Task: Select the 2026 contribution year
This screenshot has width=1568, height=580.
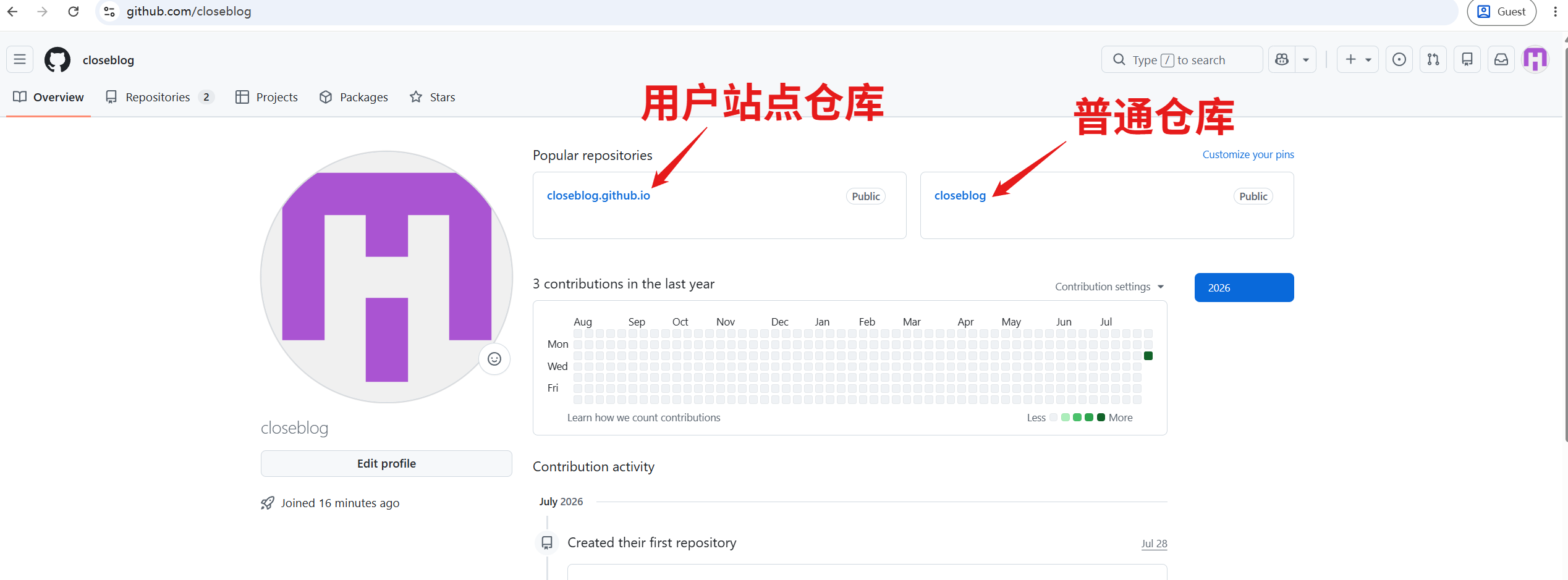Action: coord(1244,287)
